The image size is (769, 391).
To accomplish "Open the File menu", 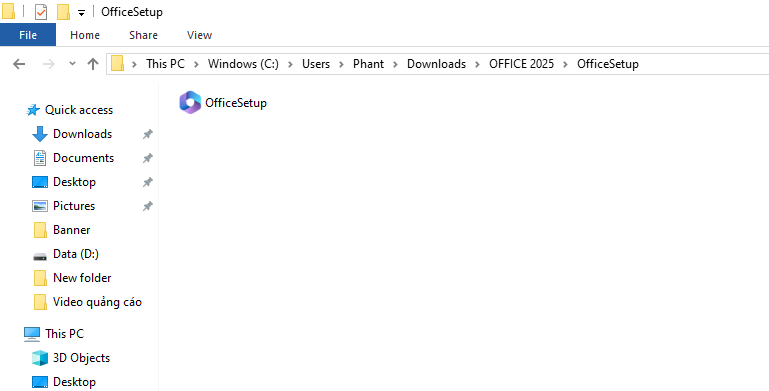I will 28,35.
